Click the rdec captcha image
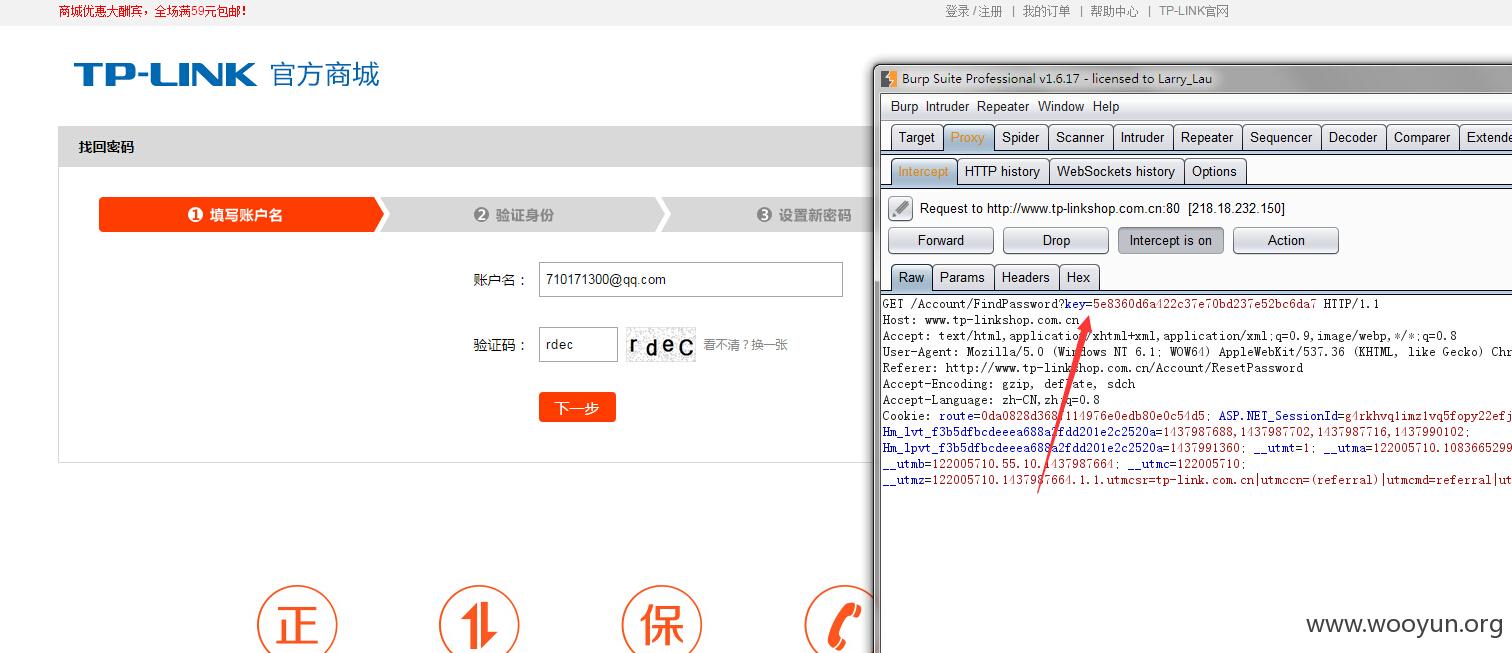Screen dimensions: 1512x653 click(x=661, y=345)
